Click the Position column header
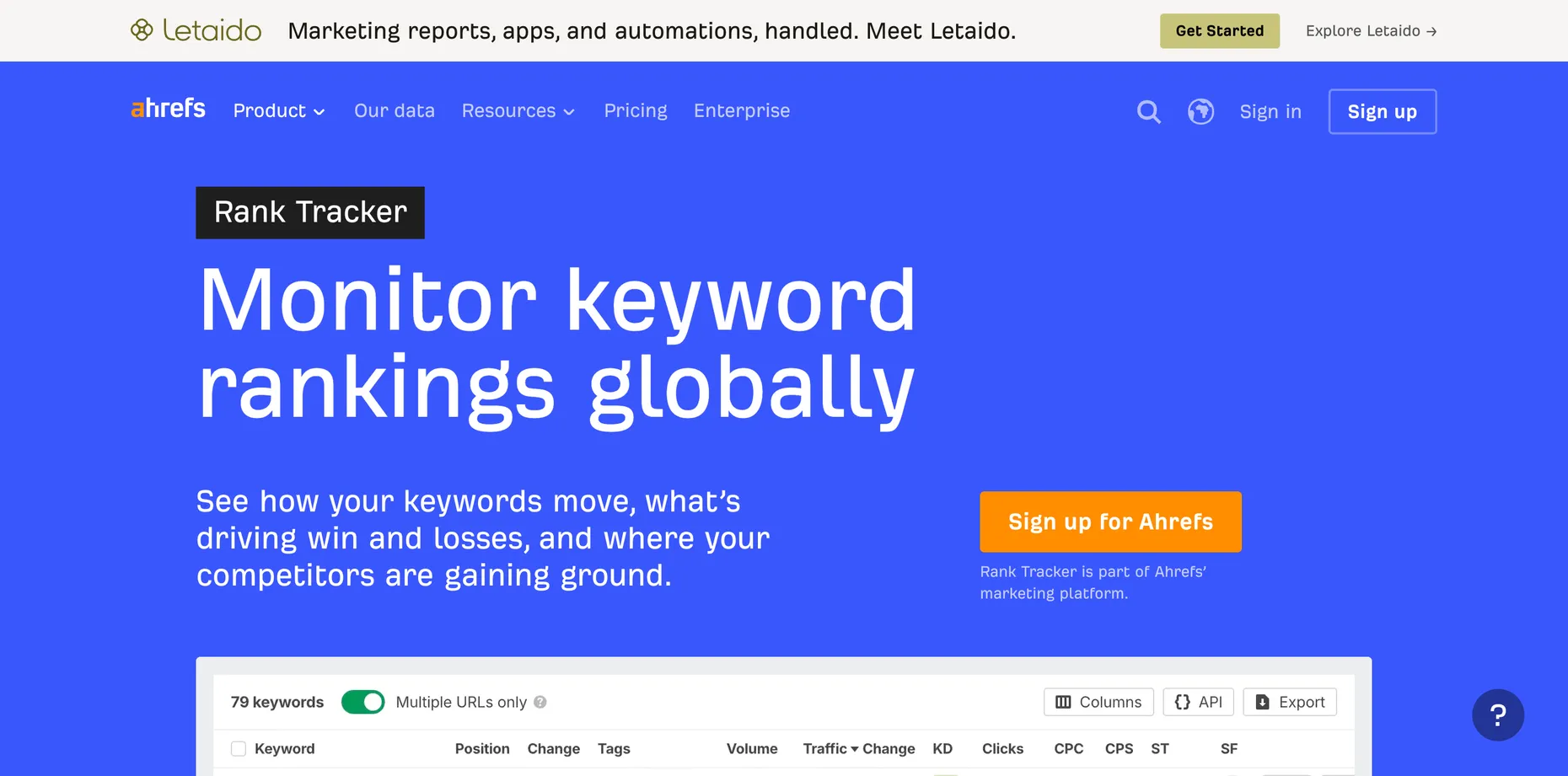Image resolution: width=1568 pixels, height=776 pixels. tap(482, 748)
